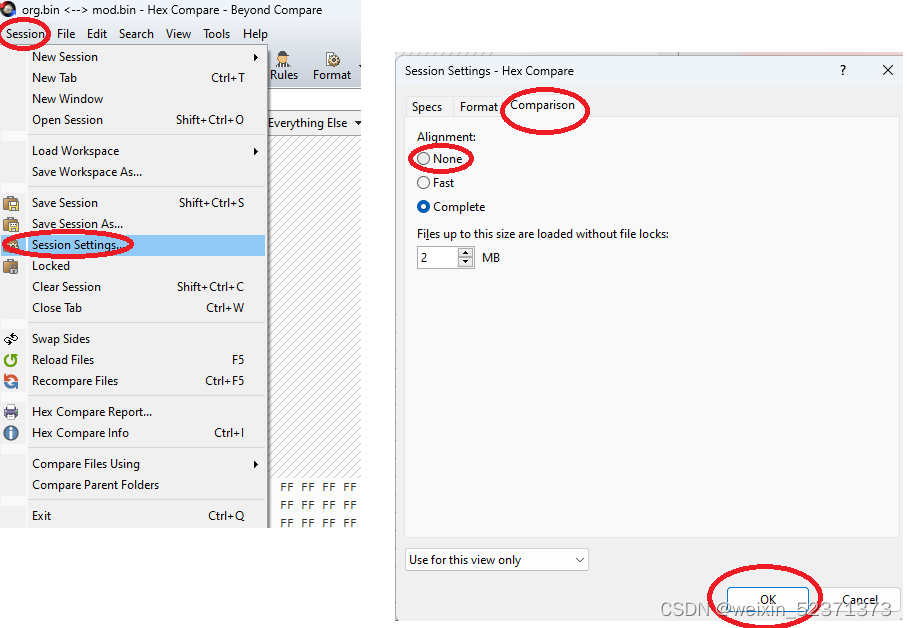Click the Recompare Files icon
Viewport: 907px width, 628px height.
point(11,381)
